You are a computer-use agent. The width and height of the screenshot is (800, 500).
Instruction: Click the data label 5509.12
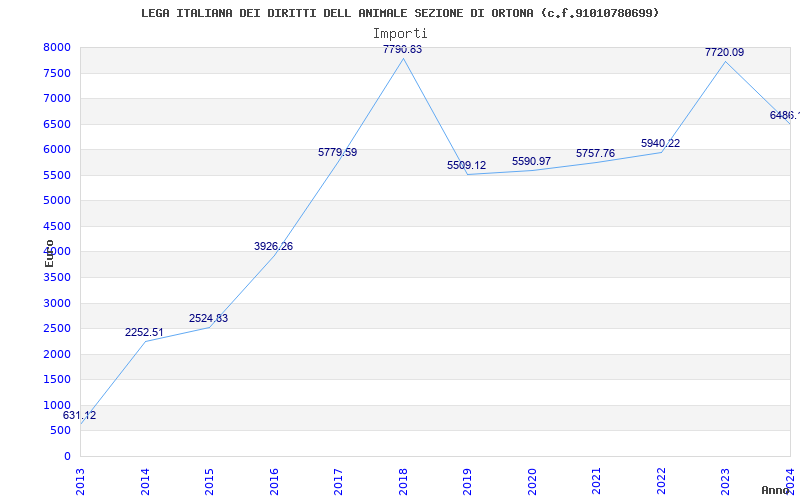[x=467, y=165]
